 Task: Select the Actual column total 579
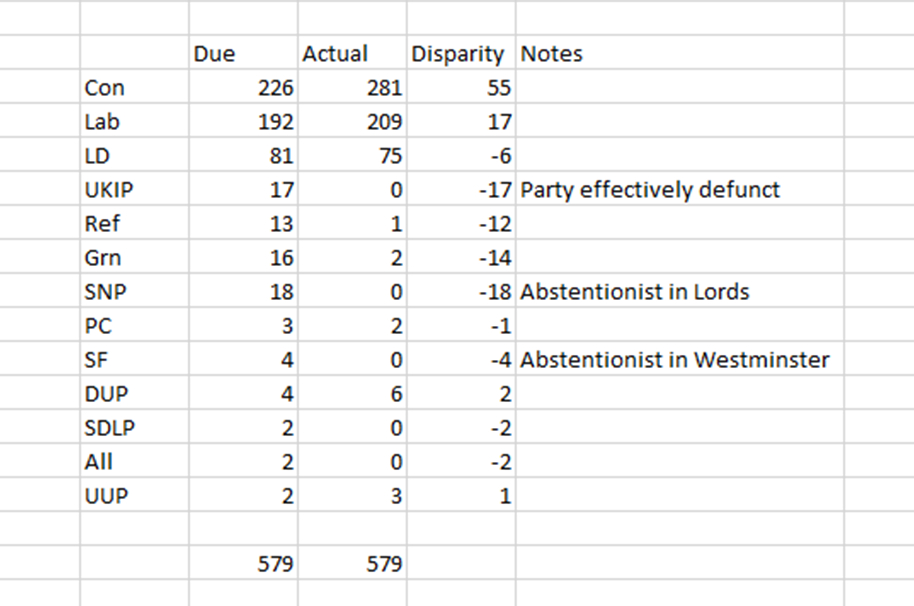point(352,564)
